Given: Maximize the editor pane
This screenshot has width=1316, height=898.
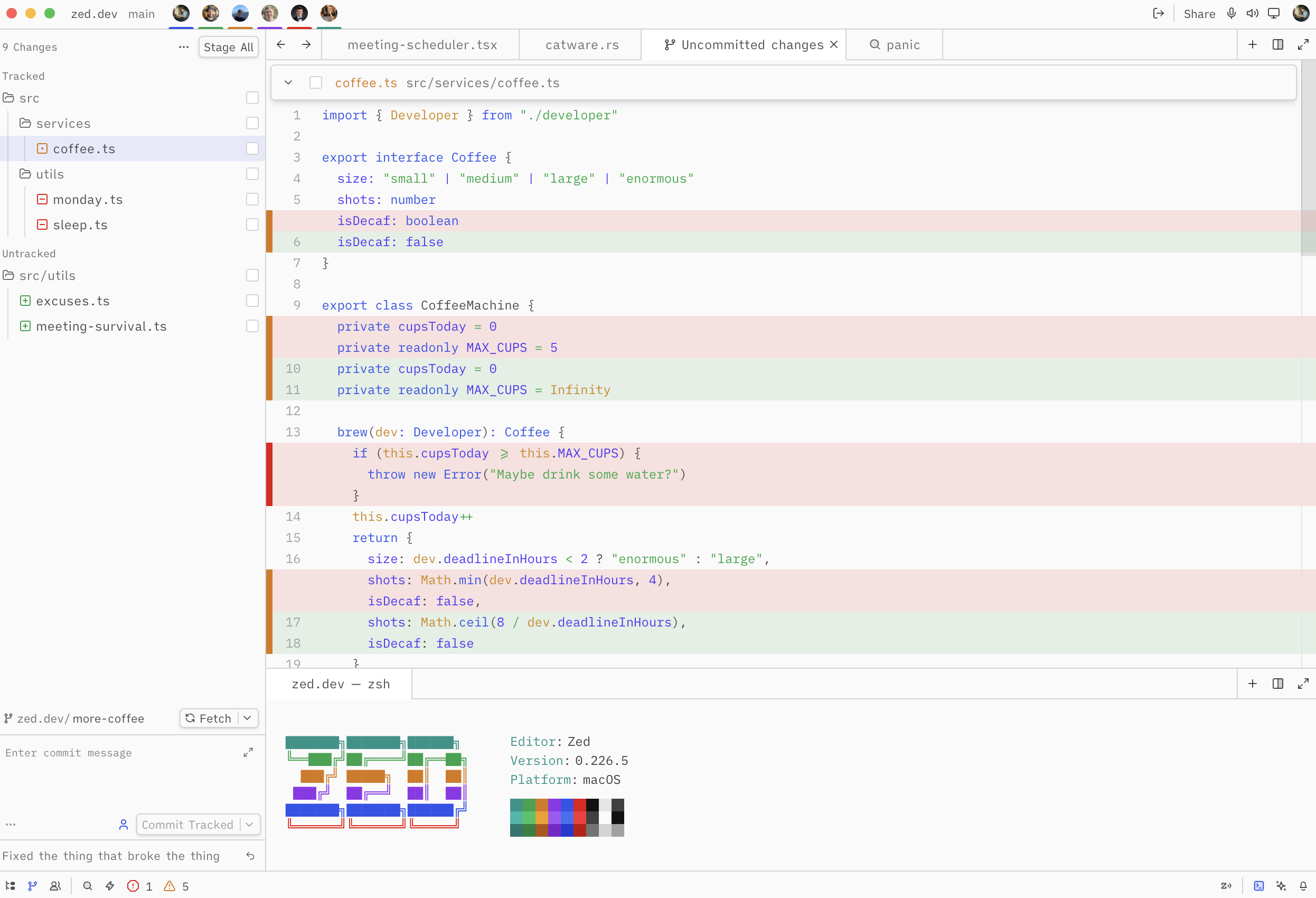Looking at the screenshot, I should [1303, 44].
